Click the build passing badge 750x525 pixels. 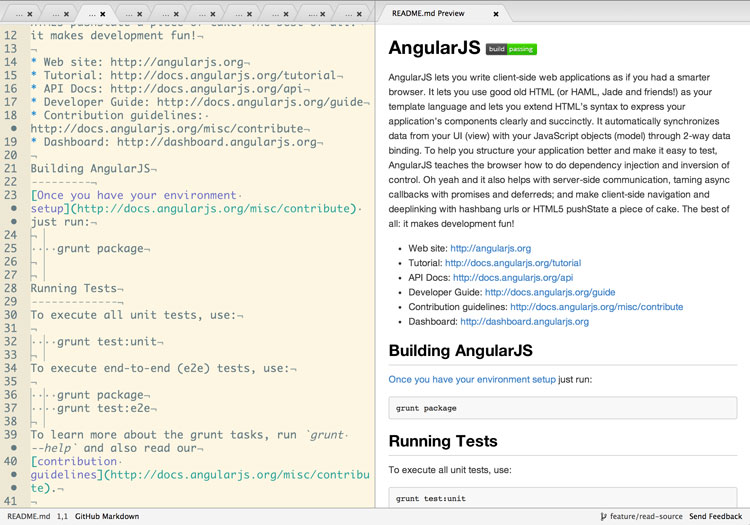[511, 49]
